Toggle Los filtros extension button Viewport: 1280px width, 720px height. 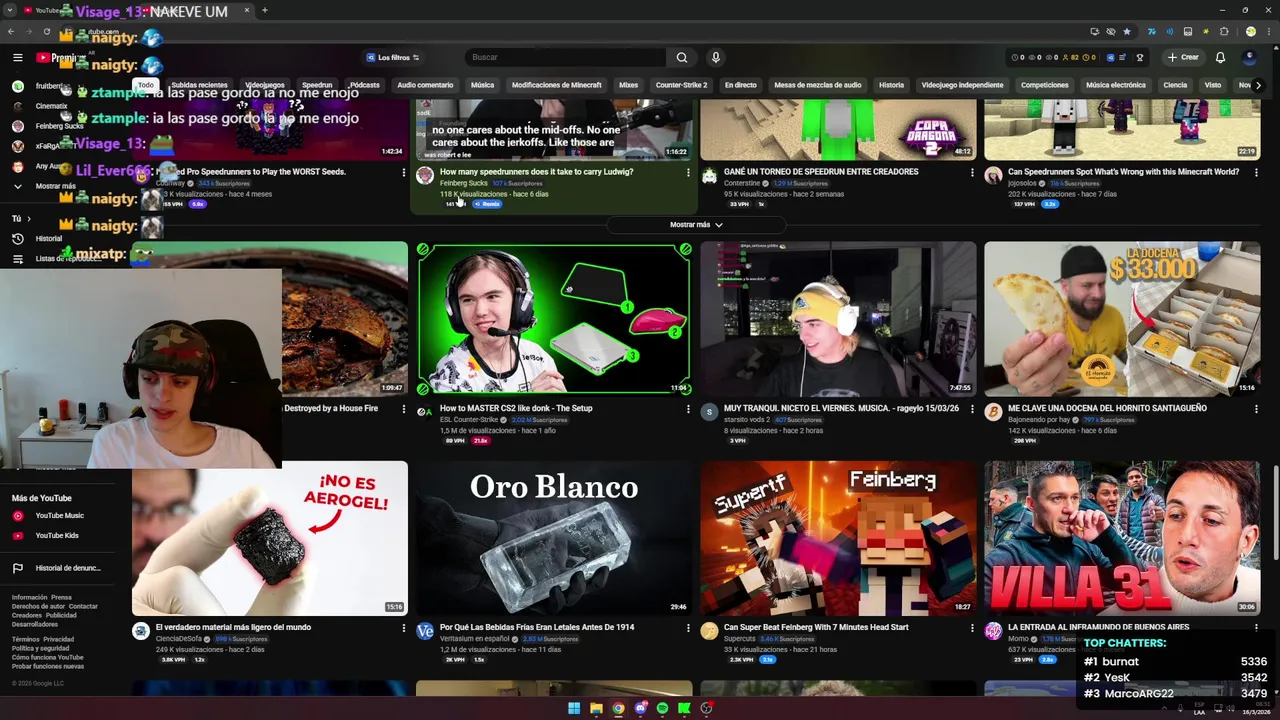(392, 58)
